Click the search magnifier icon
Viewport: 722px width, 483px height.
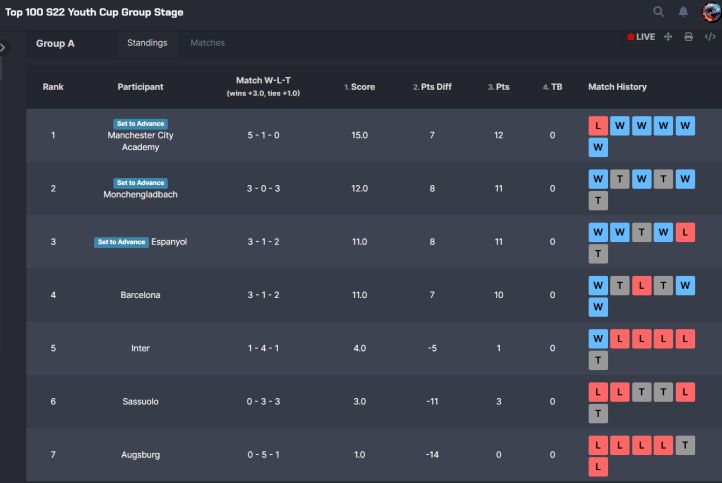[658, 12]
